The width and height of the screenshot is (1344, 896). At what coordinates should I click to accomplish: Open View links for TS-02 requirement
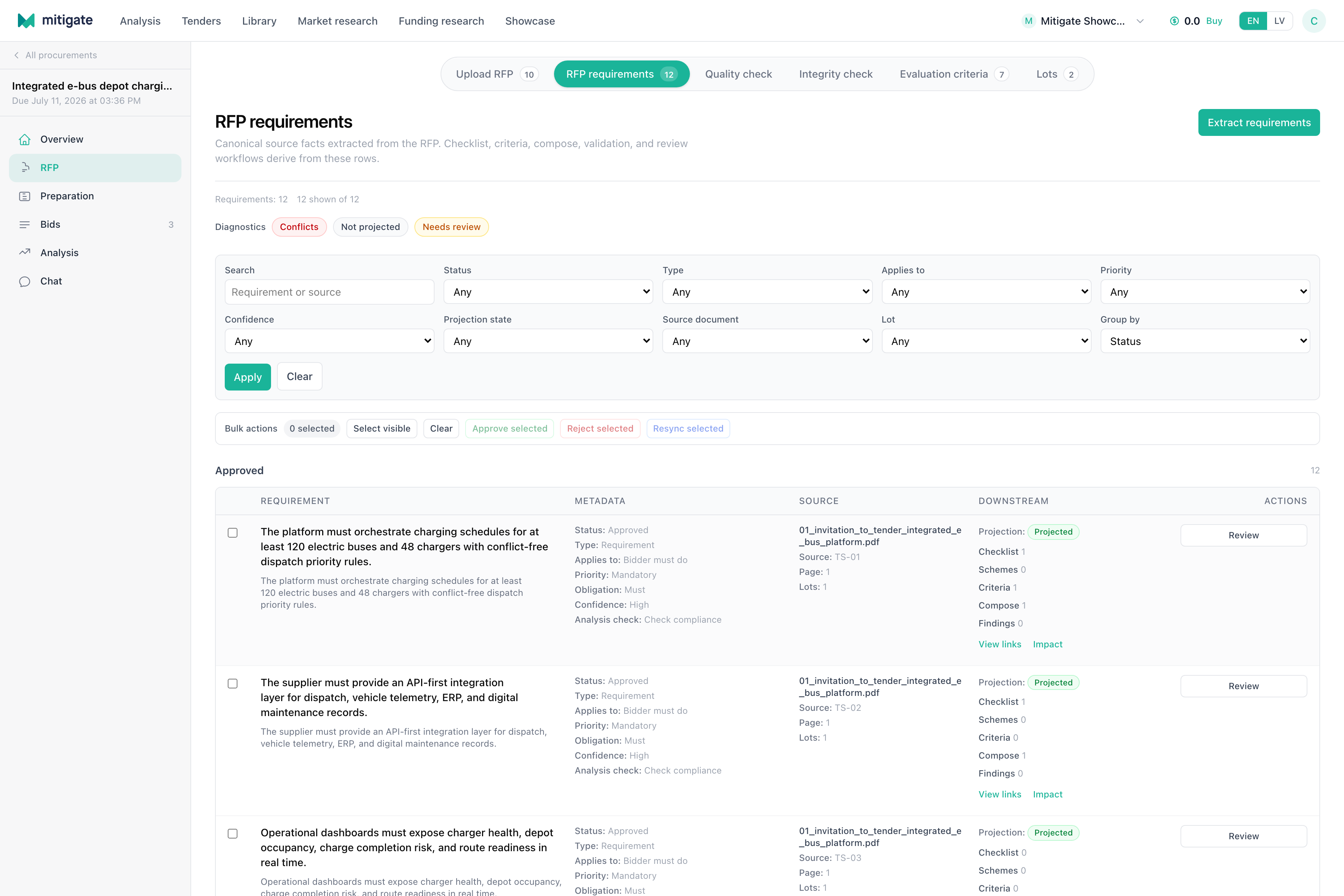999,794
